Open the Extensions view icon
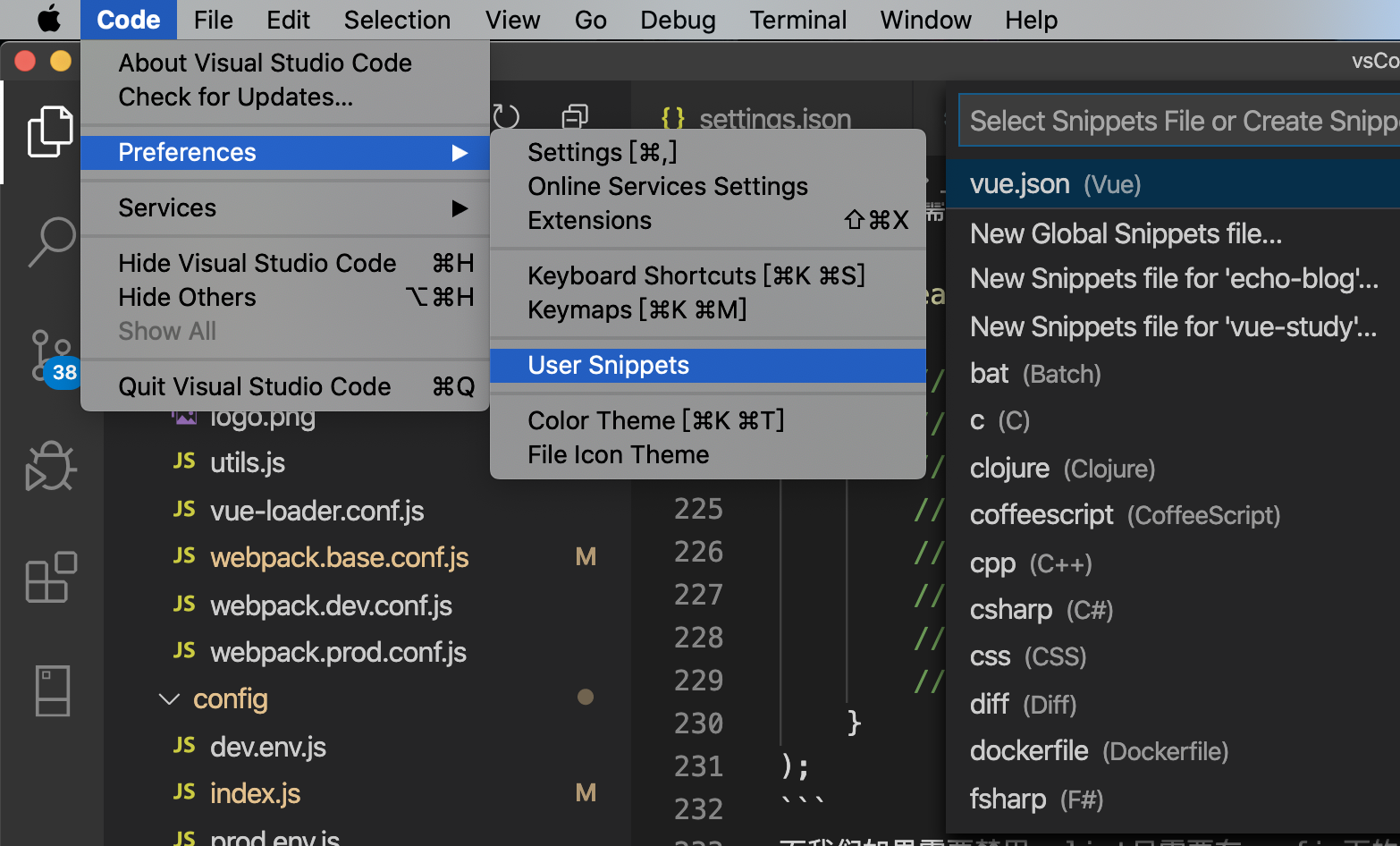Viewport: 1400px width, 846px height. coord(51,577)
